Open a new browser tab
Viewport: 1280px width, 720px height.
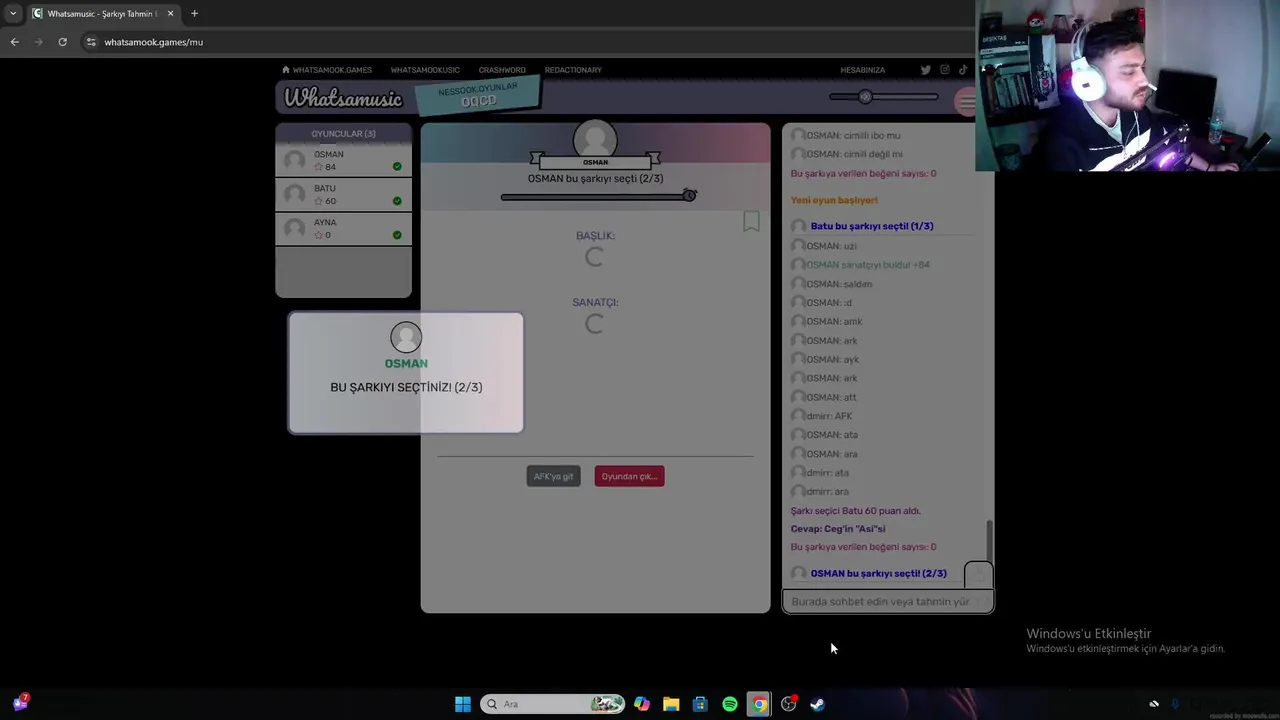point(194,14)
